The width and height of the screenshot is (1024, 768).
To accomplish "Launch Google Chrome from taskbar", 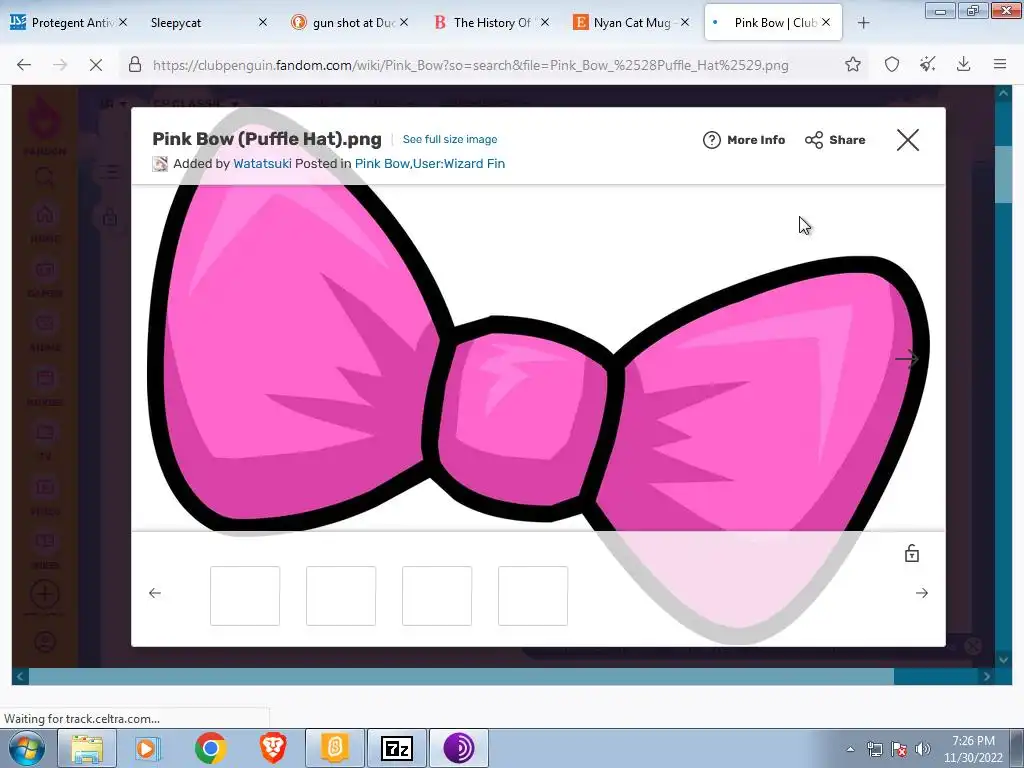I will 210,748.
